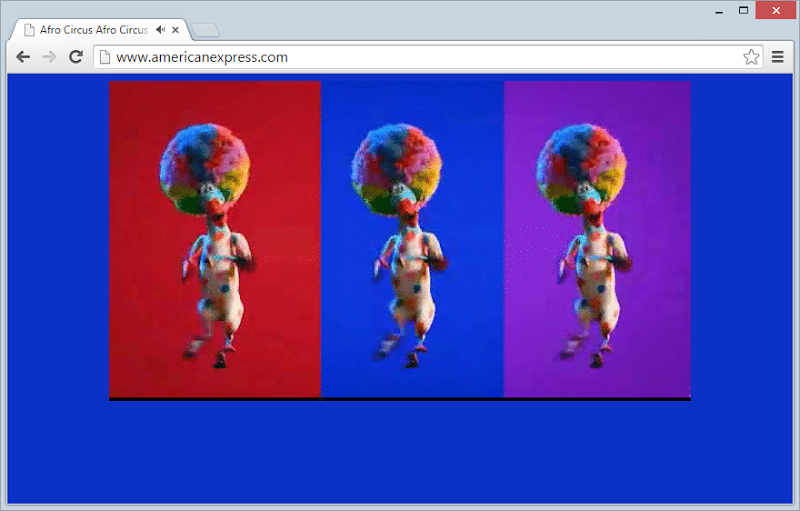This screenshot has height=511, width=800.
Task: Close the browser window
Action: click(x=776, y=10)
